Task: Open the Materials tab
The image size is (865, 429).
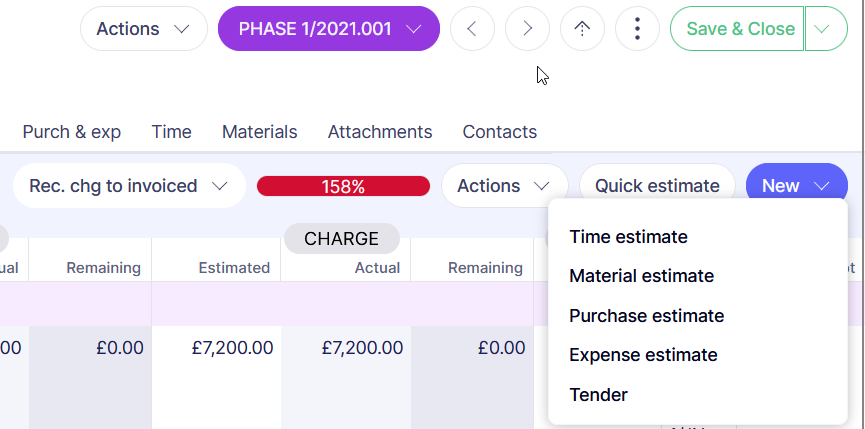Action: tap(259, 132)
